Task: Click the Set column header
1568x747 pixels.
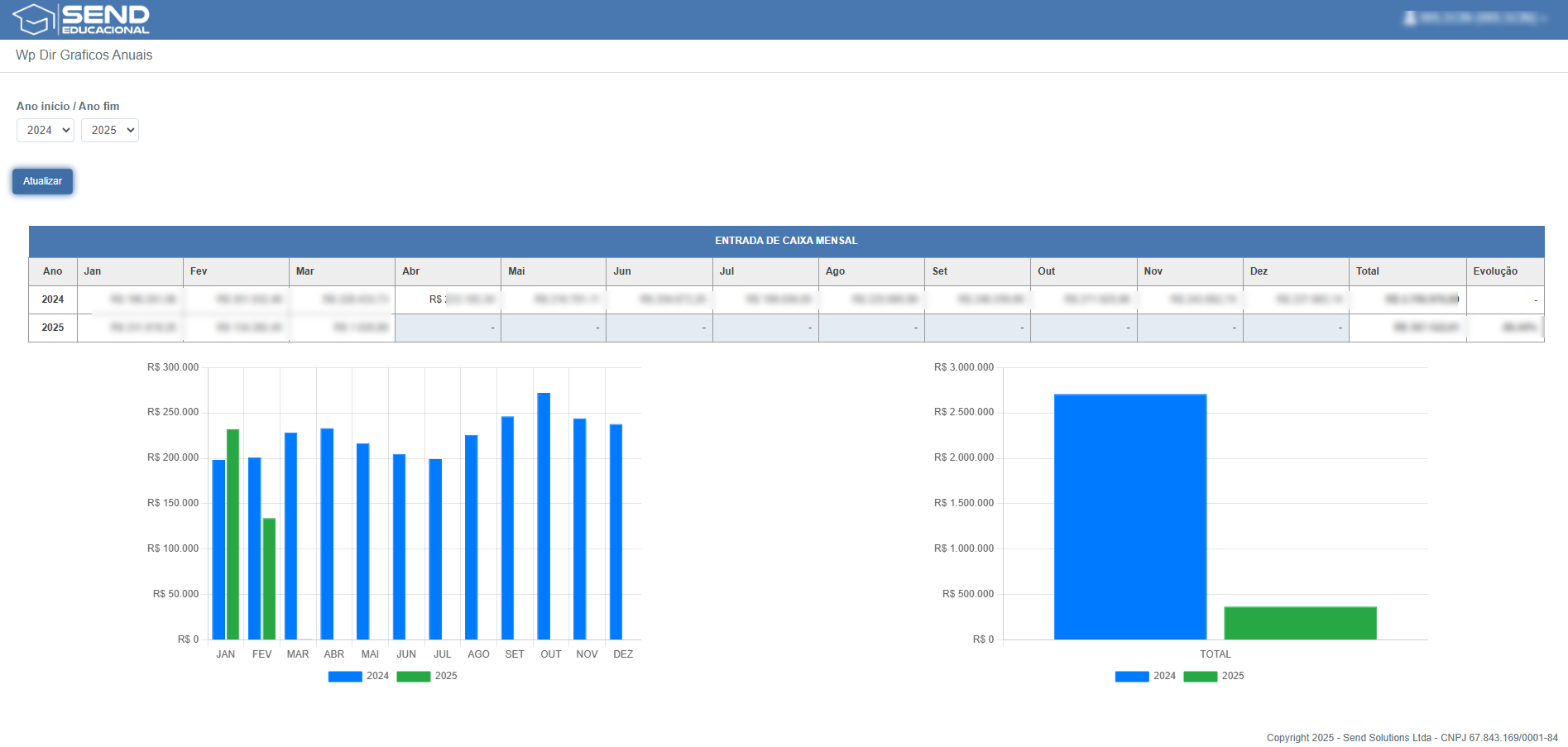Action: click(977, 271)
